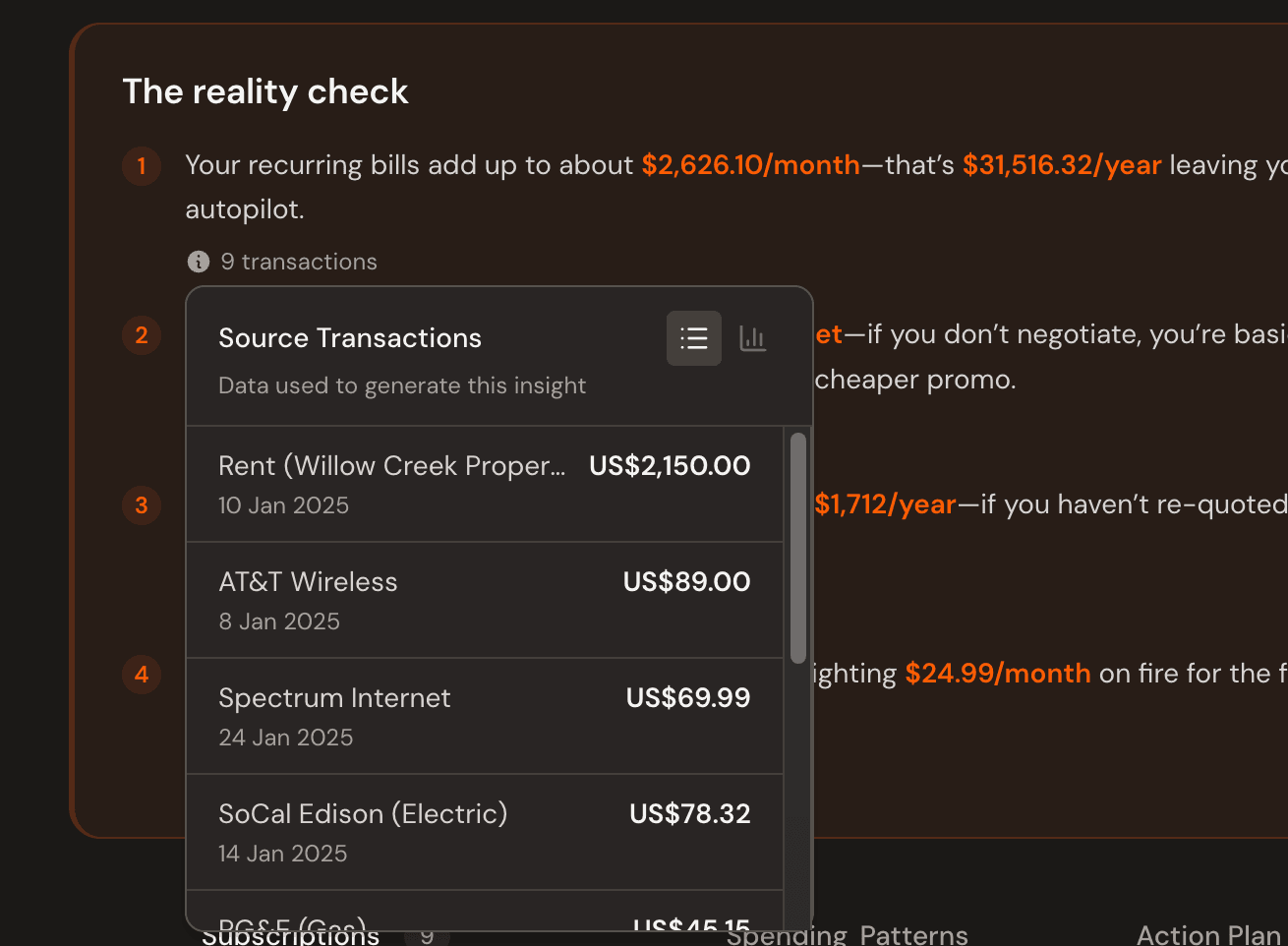The height and width of the screenshot is (946, 1288).
Task: Collapse the 9 transactions source link
Action: [298, 262]
